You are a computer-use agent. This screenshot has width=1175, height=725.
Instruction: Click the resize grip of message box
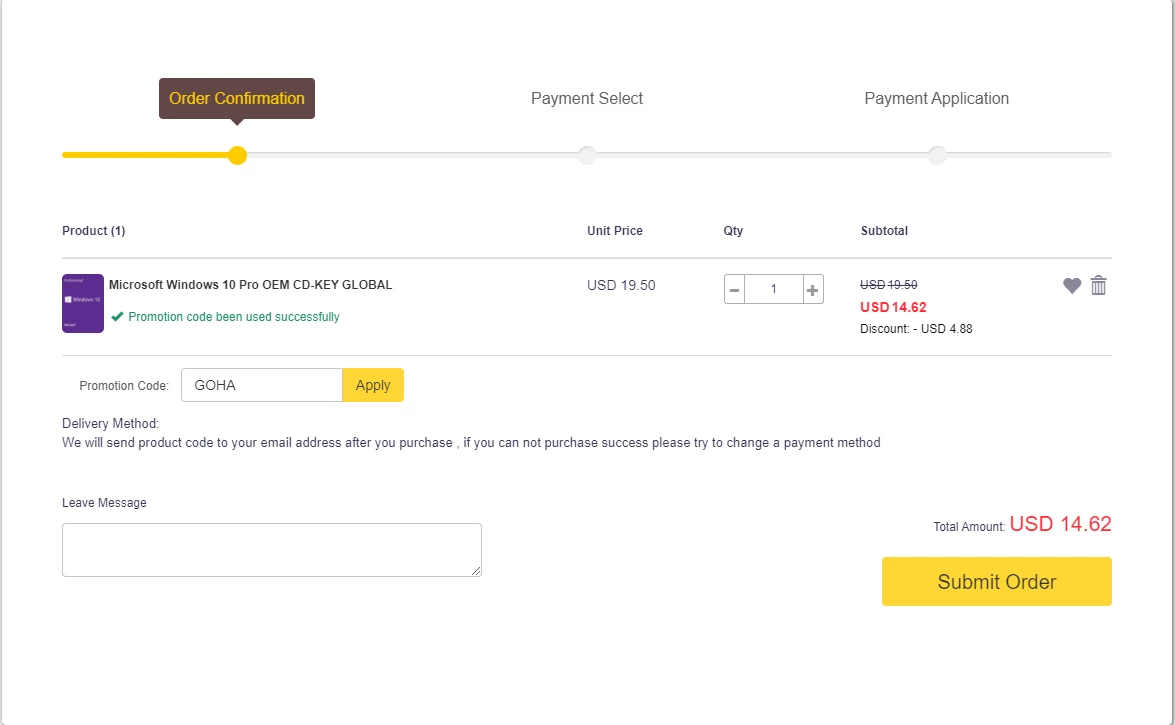(x=476, y=571)
